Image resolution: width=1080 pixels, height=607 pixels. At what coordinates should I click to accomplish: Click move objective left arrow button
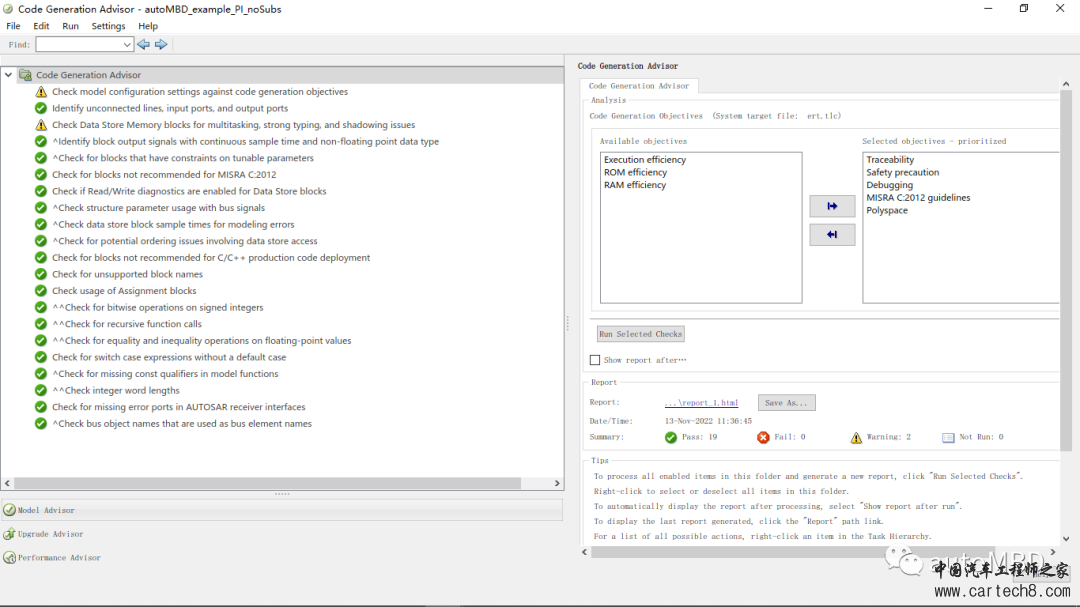832,235
